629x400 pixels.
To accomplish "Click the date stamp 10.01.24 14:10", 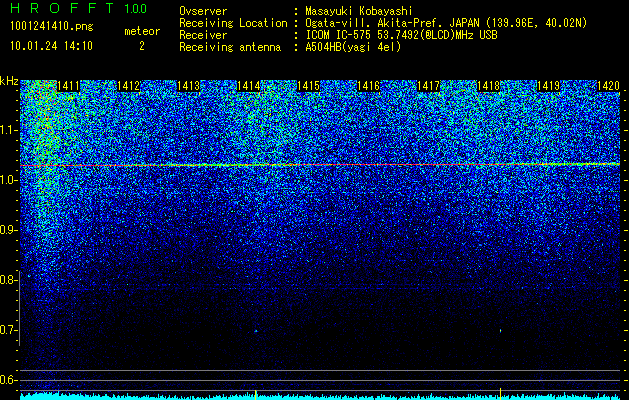I will pyautogui.click(x=51, y=46).
